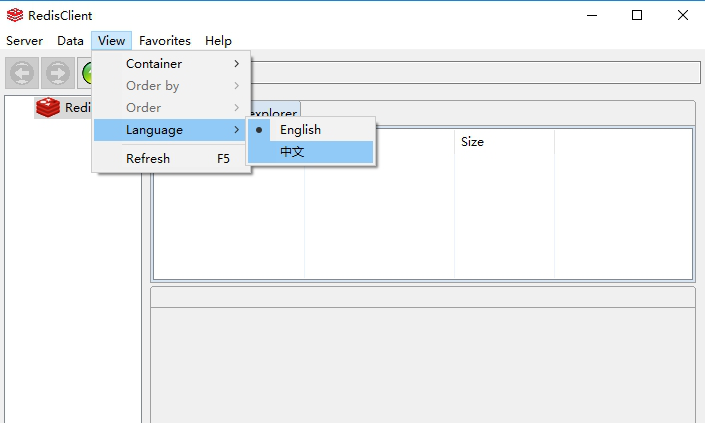
Task: Click the back navigation arrow icon
Action: (x=22, y=73)
